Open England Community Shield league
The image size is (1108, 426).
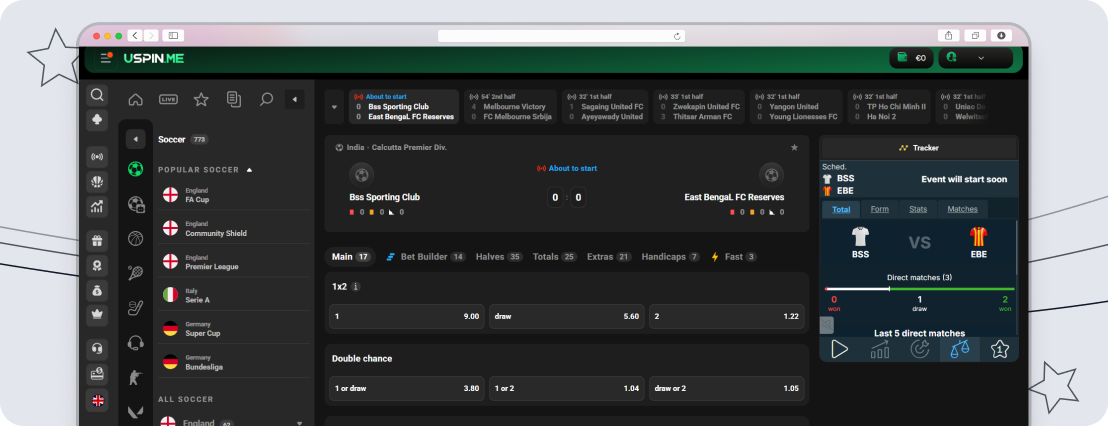click(233, 228)
